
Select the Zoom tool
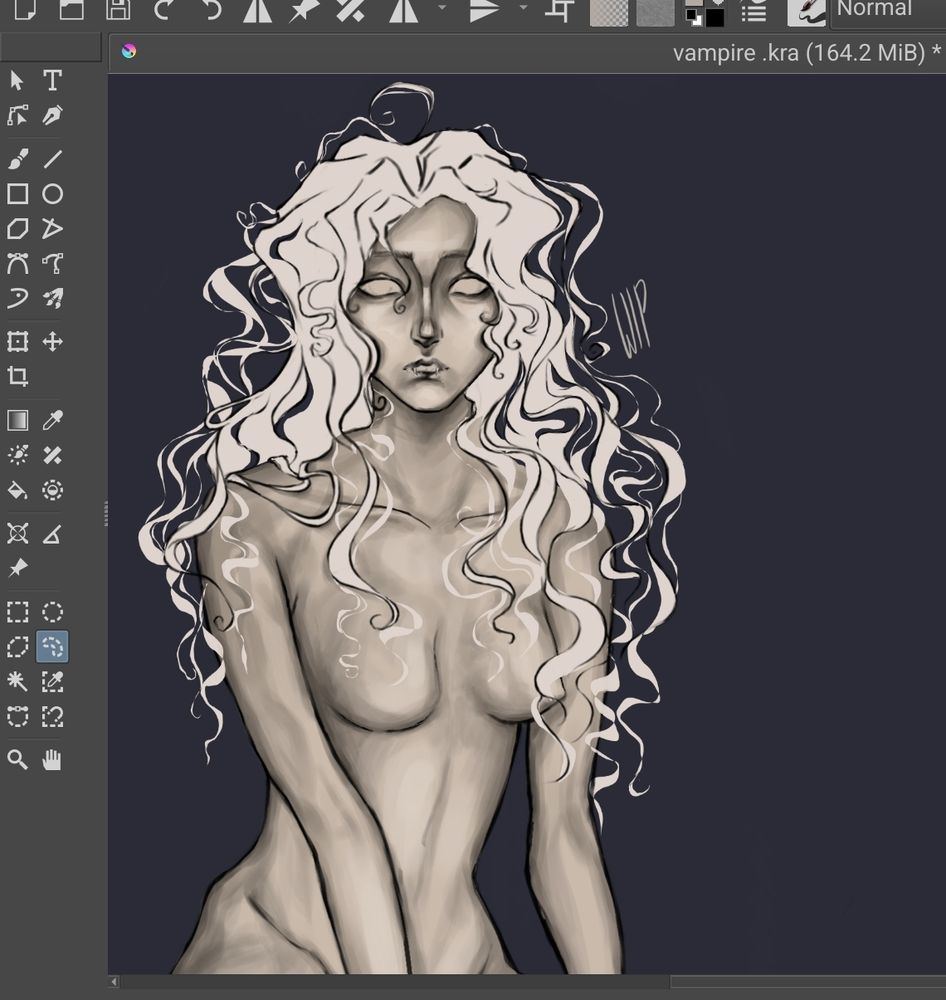(16, 760)
